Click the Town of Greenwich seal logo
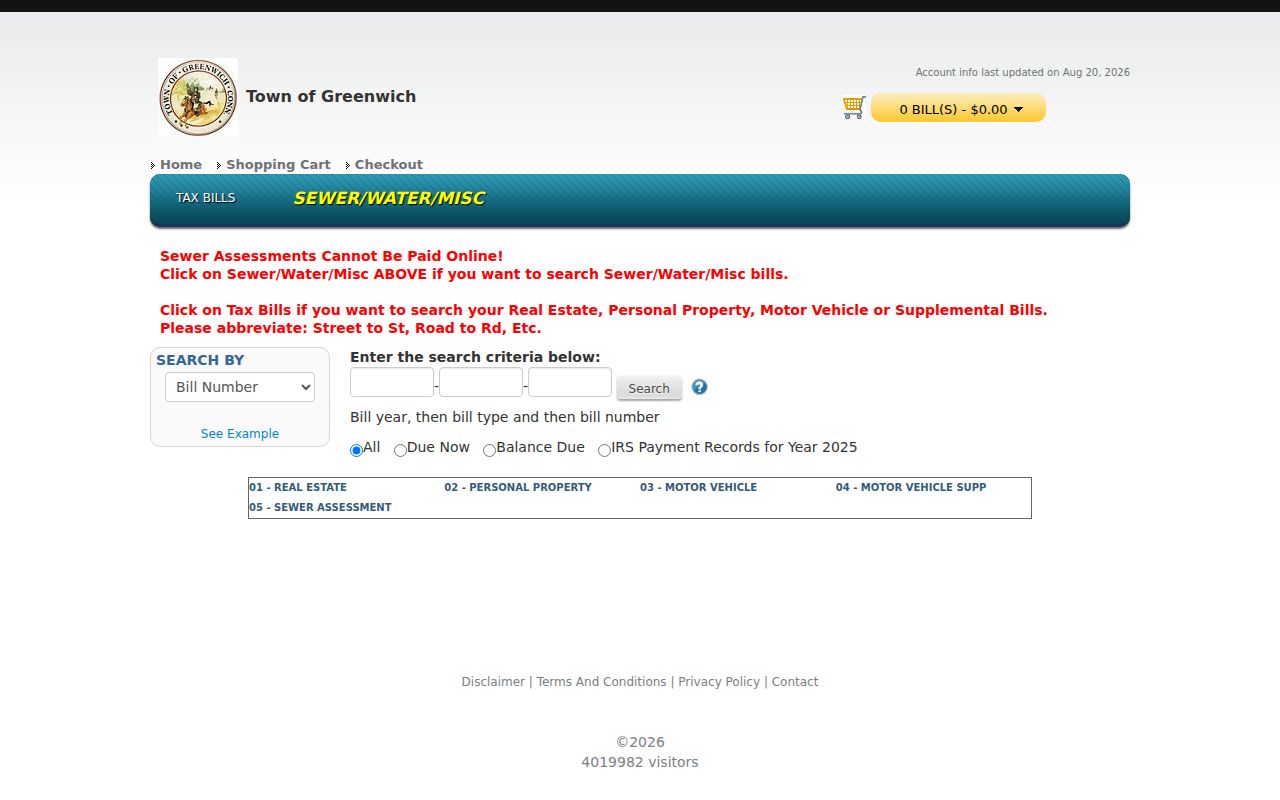Image resolution: width=1280 pixels, height=800 pixels. coord(198,97)
